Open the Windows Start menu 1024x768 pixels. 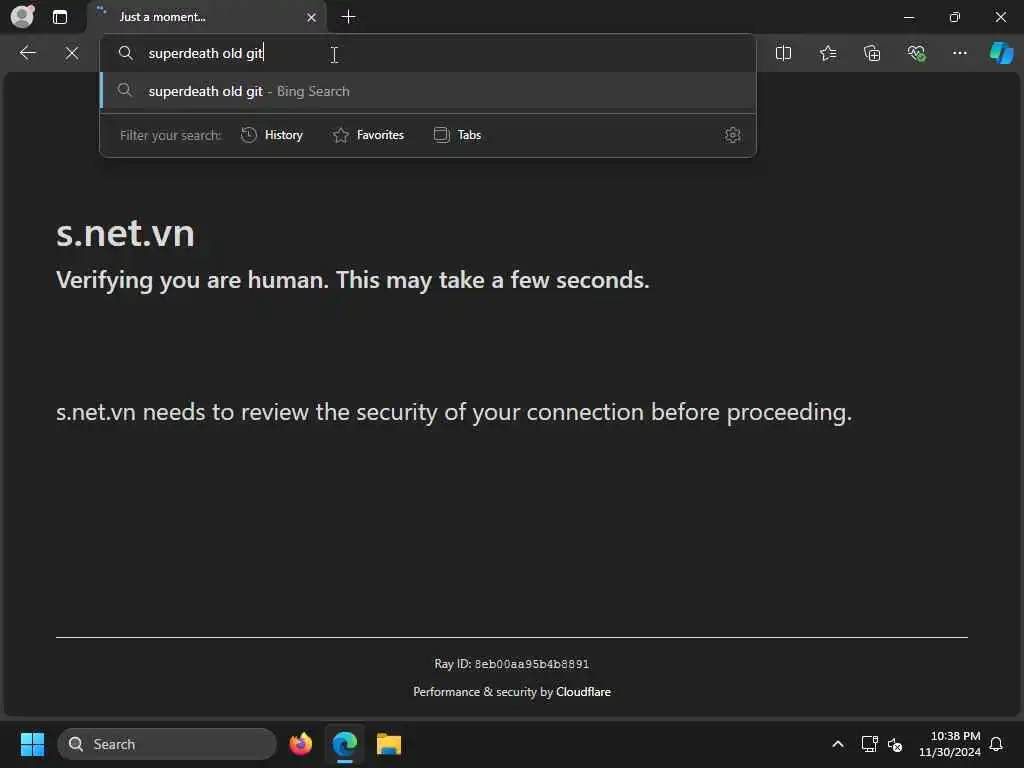32,744
